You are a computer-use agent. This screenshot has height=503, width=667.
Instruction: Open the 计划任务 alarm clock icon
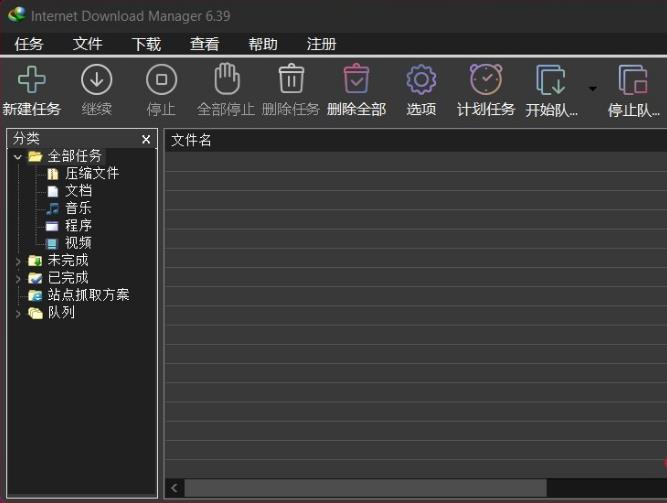click(486, 79)
